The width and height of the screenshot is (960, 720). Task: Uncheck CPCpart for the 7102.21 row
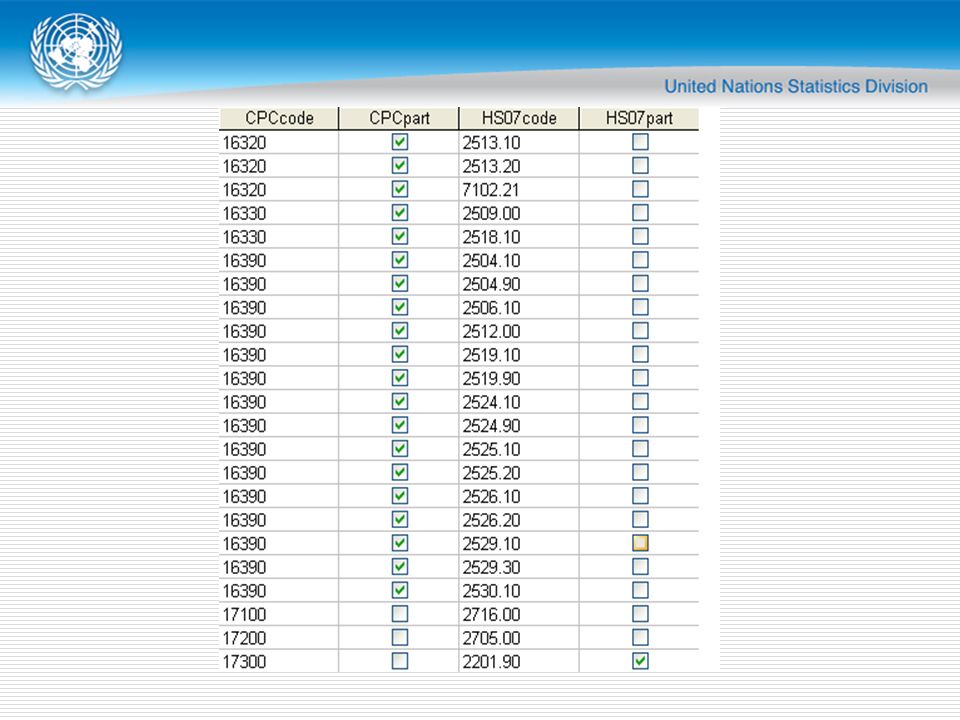[x=400, y=189]
